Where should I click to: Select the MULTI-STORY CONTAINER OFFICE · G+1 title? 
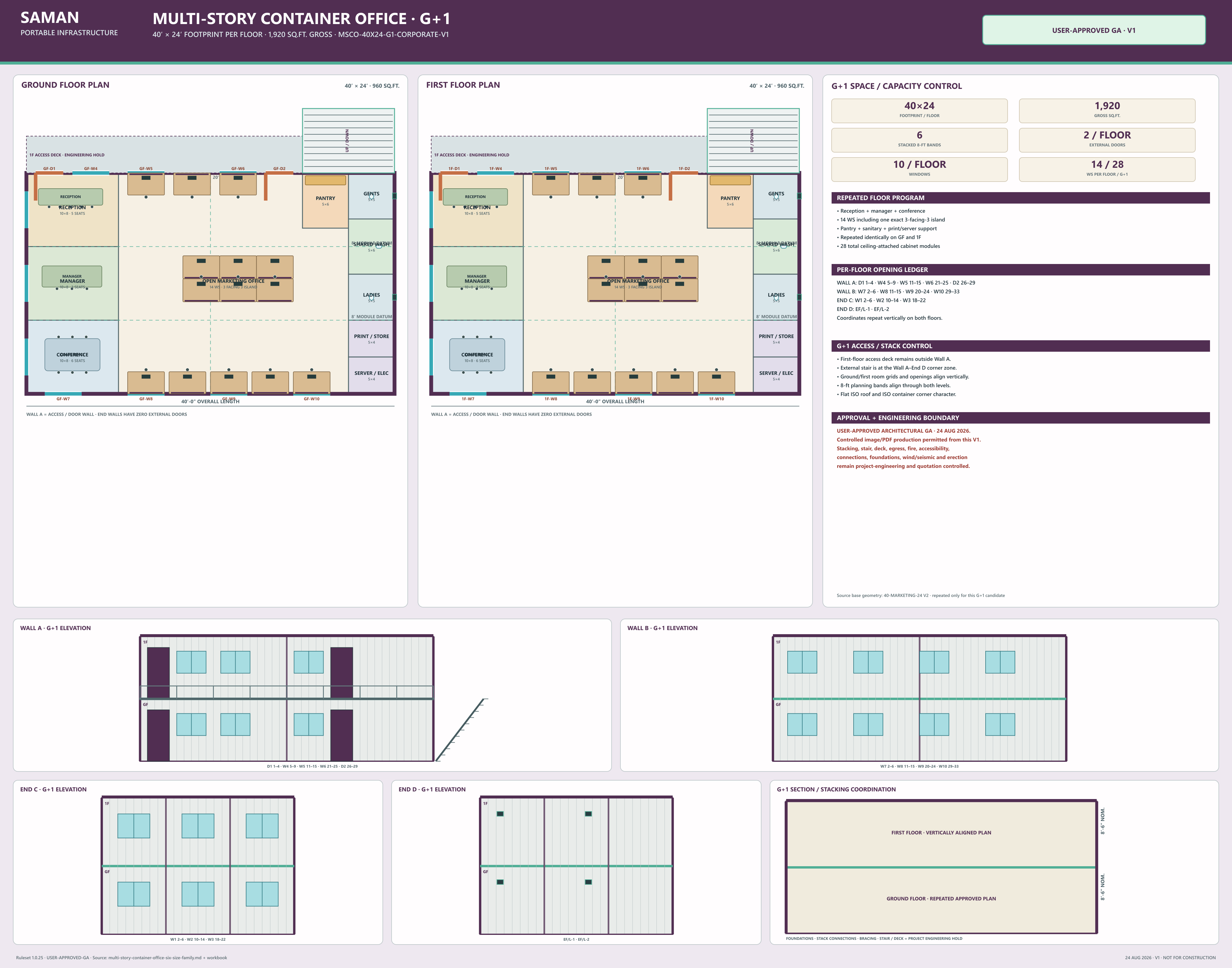click(302, 19)
